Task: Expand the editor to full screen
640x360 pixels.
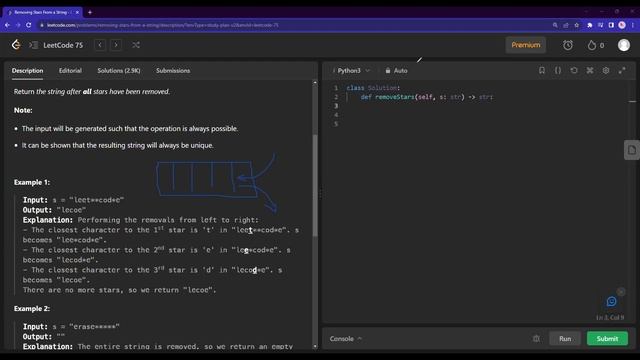Action: (x=622, y=70)
